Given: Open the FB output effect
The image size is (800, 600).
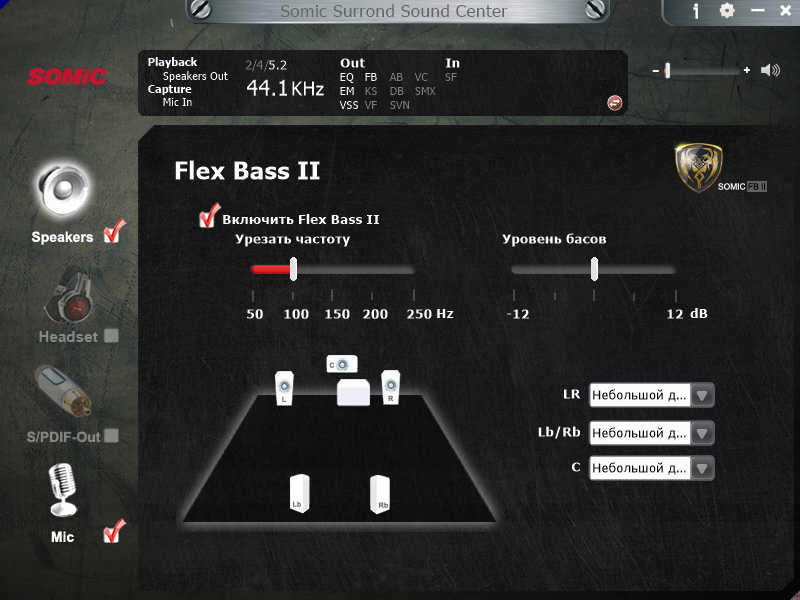Looking at the screenshot, I should coord(371,77).
